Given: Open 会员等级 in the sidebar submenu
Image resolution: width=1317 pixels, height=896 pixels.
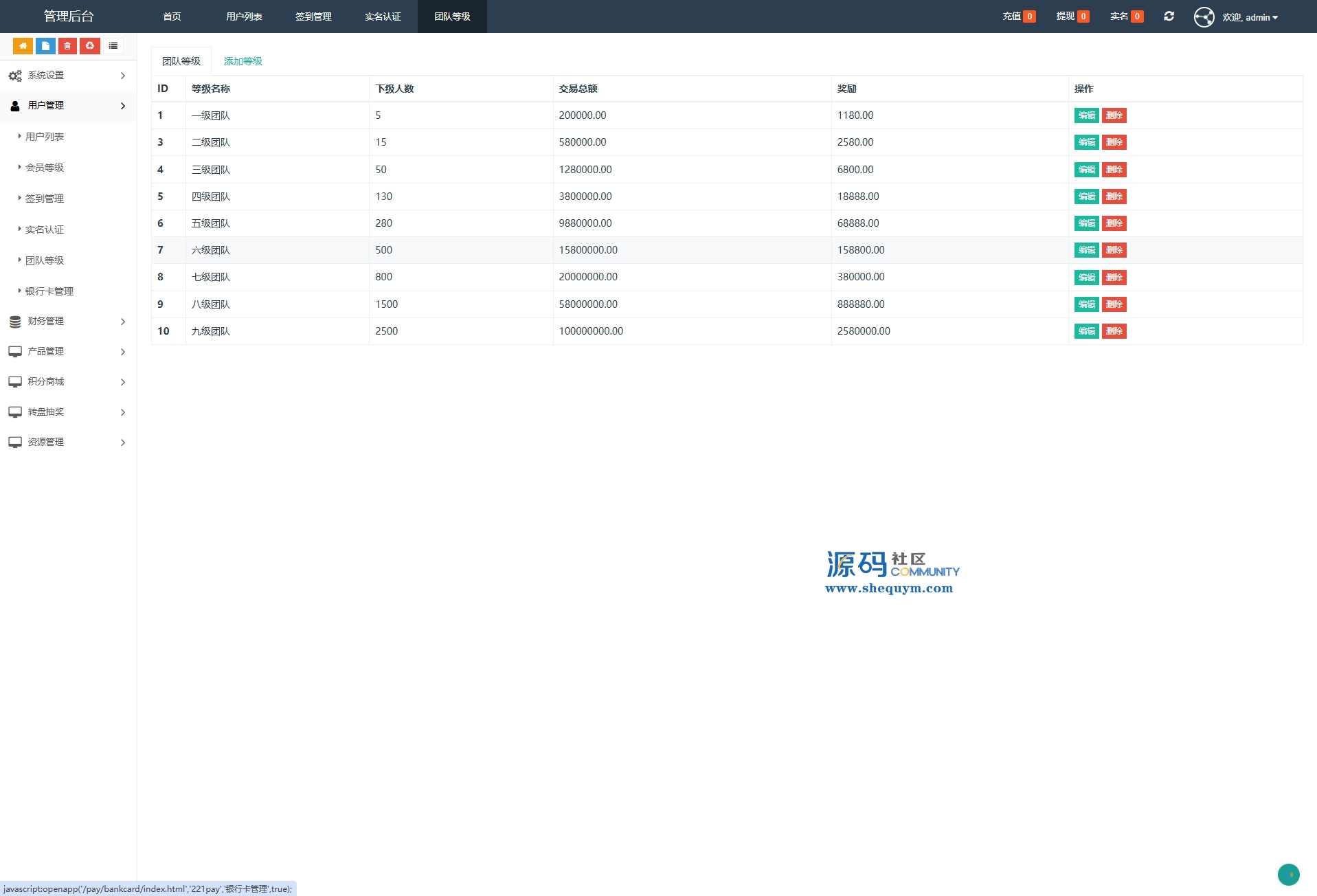Looking at the screenshot, I should (45, 168).
